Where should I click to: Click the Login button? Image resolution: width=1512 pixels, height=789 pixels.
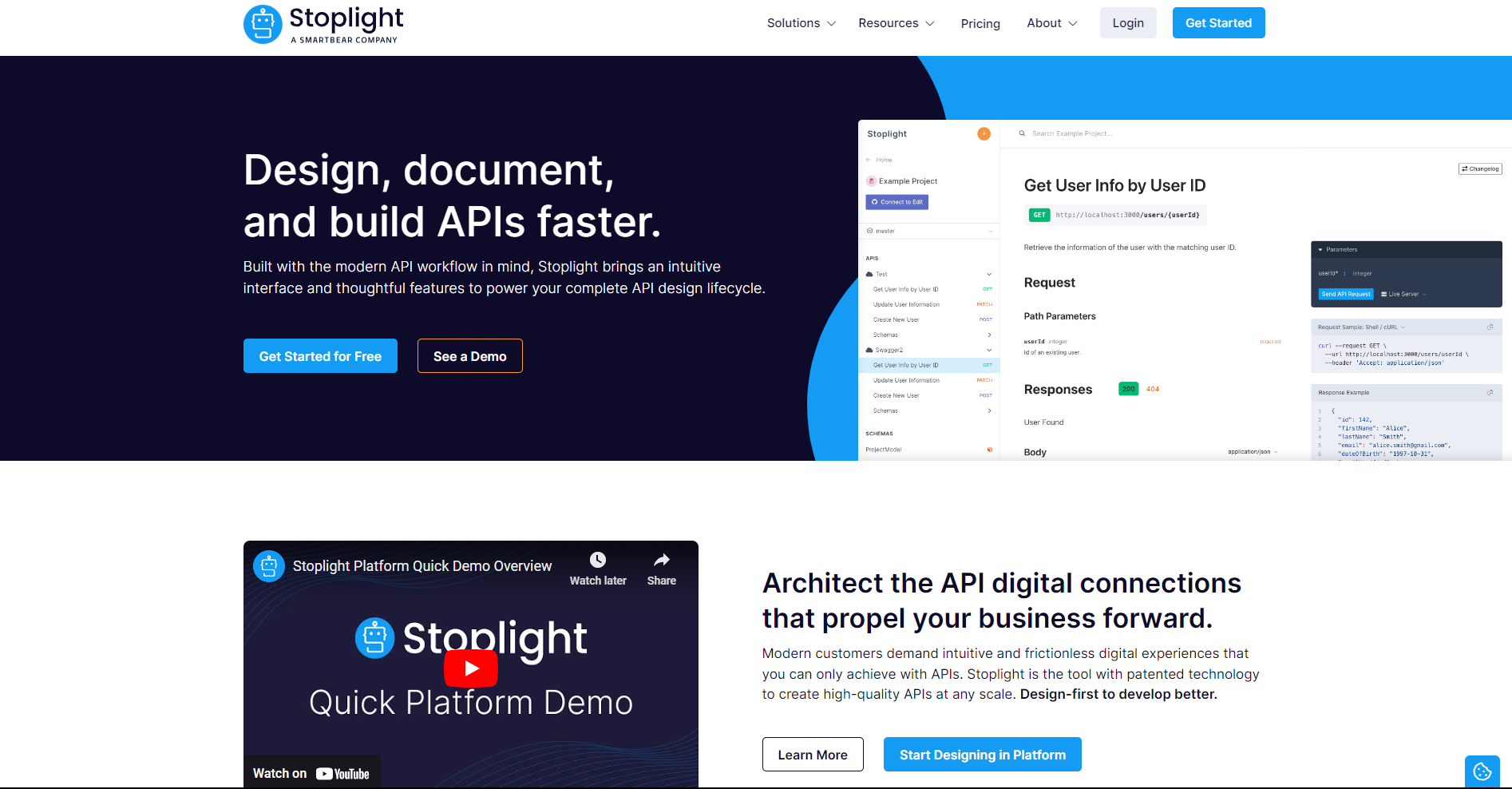(x=1127, y=23)
